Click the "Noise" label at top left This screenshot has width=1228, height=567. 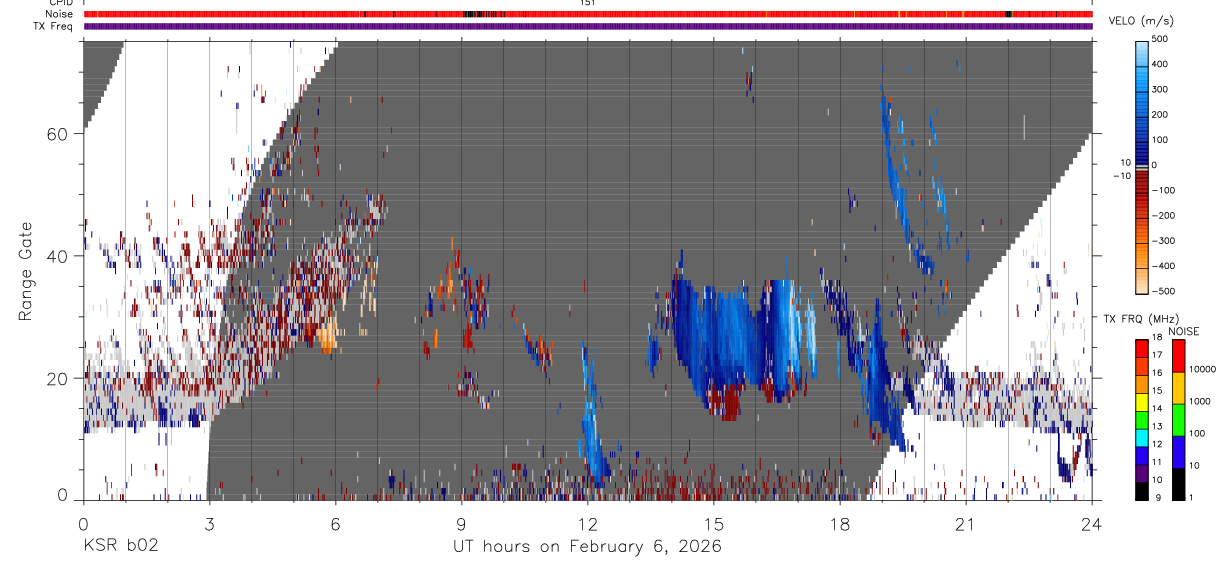[x=60, y=15]
